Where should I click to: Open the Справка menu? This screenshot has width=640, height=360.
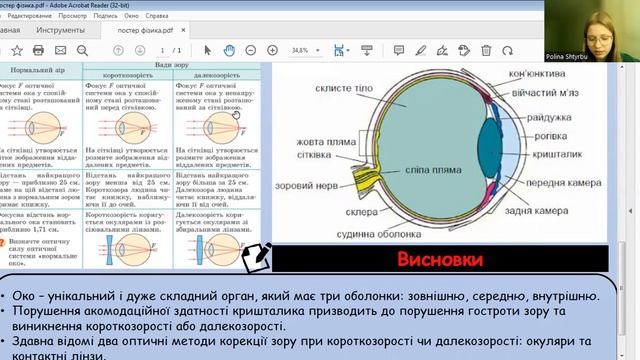(157, 16)
